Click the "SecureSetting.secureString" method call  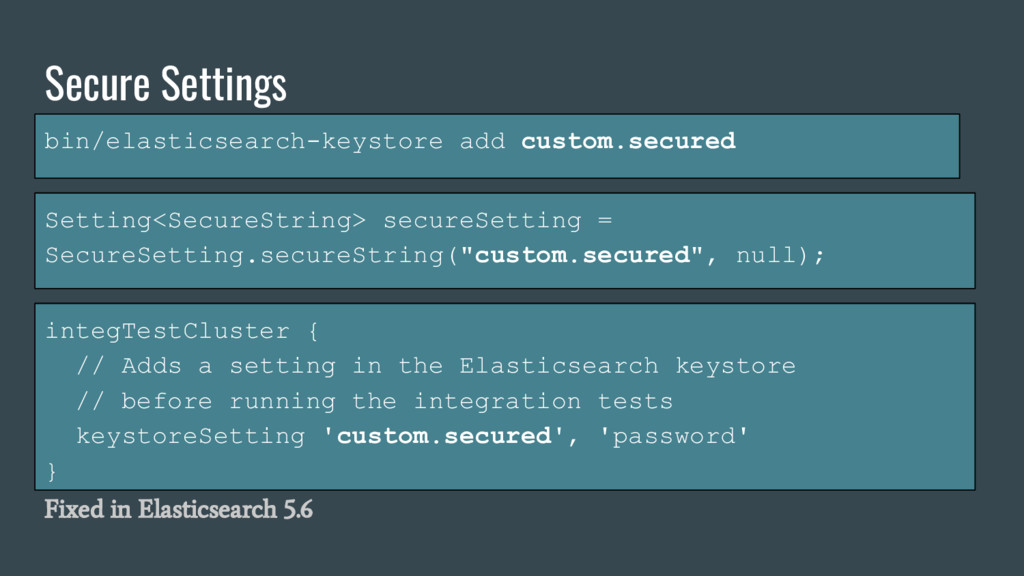click(244, 255)
